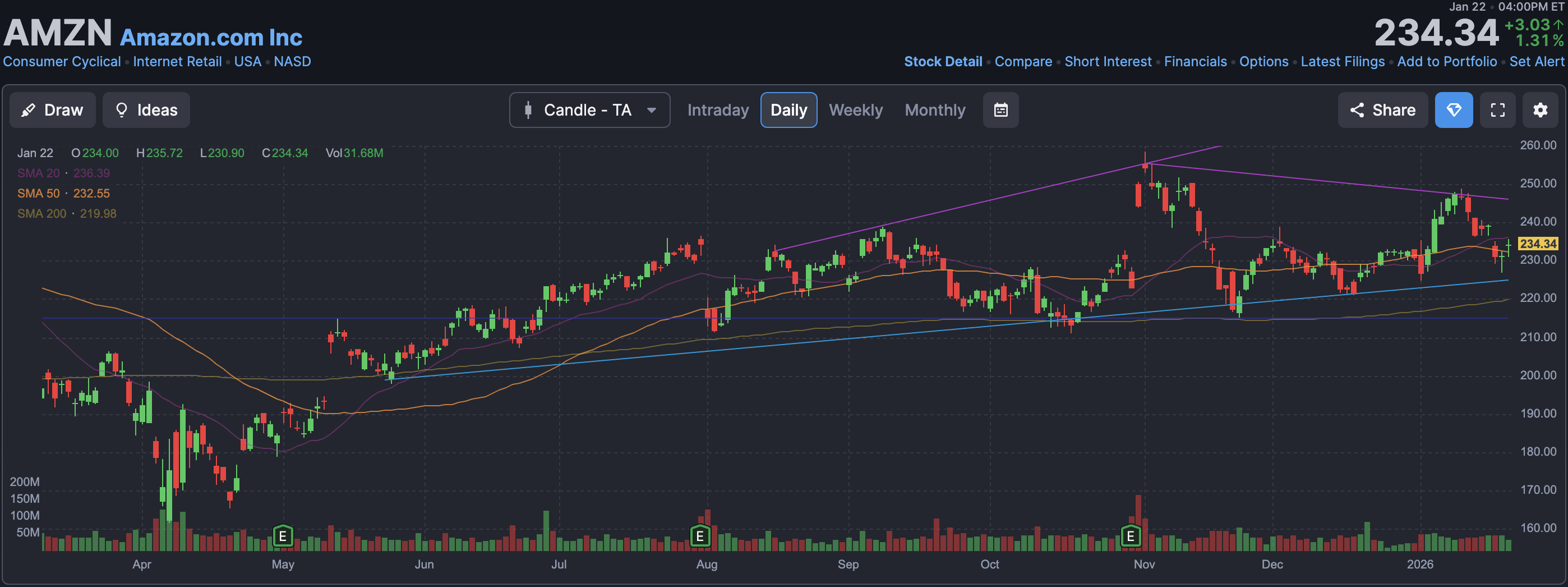The image size is (1568, 587).
Task: Click the H 235.72 high value
Action: 159,153
